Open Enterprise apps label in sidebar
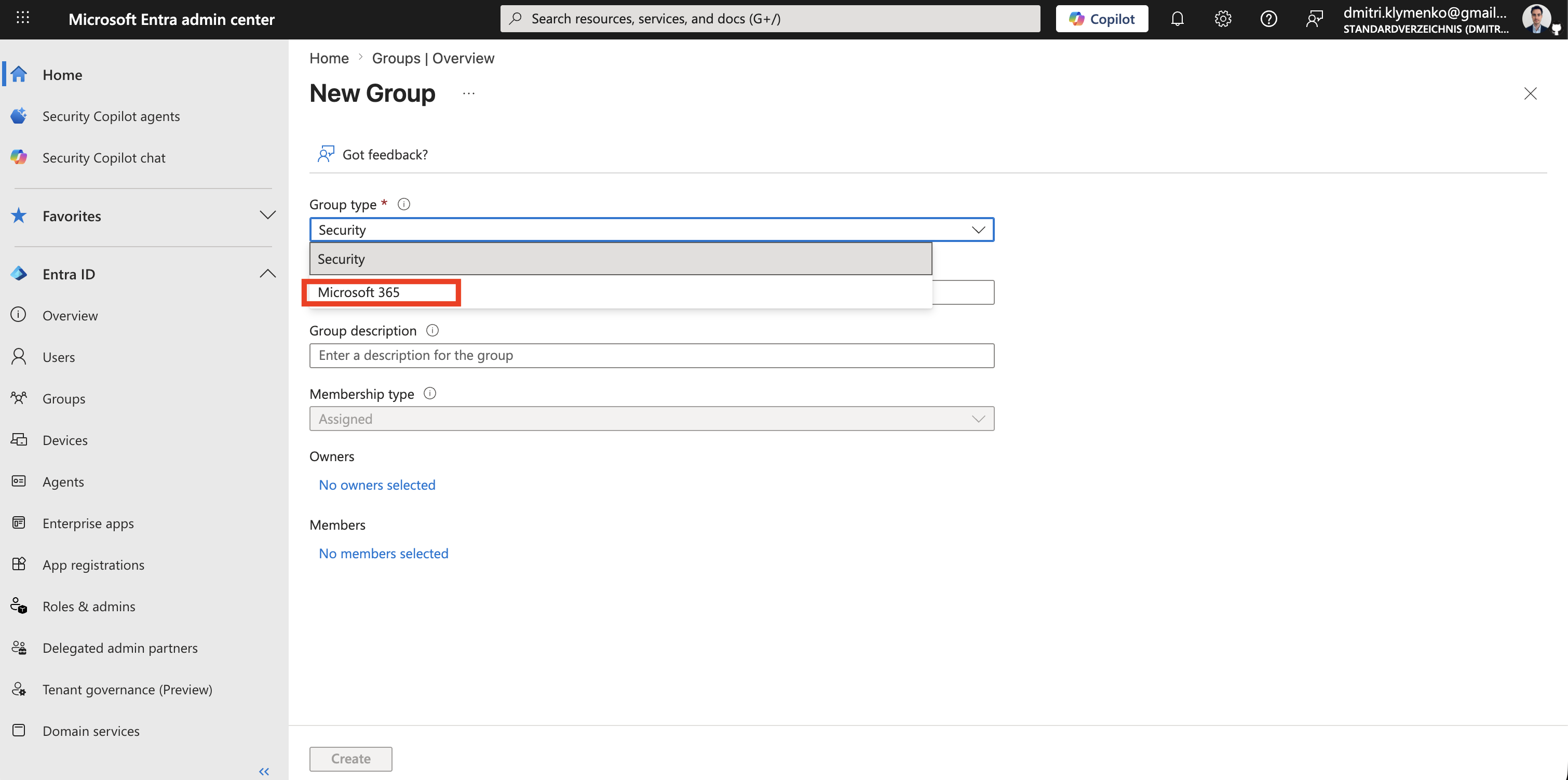Image resolution: width=1568 pixels, height=780 pixels. [88, 523]
